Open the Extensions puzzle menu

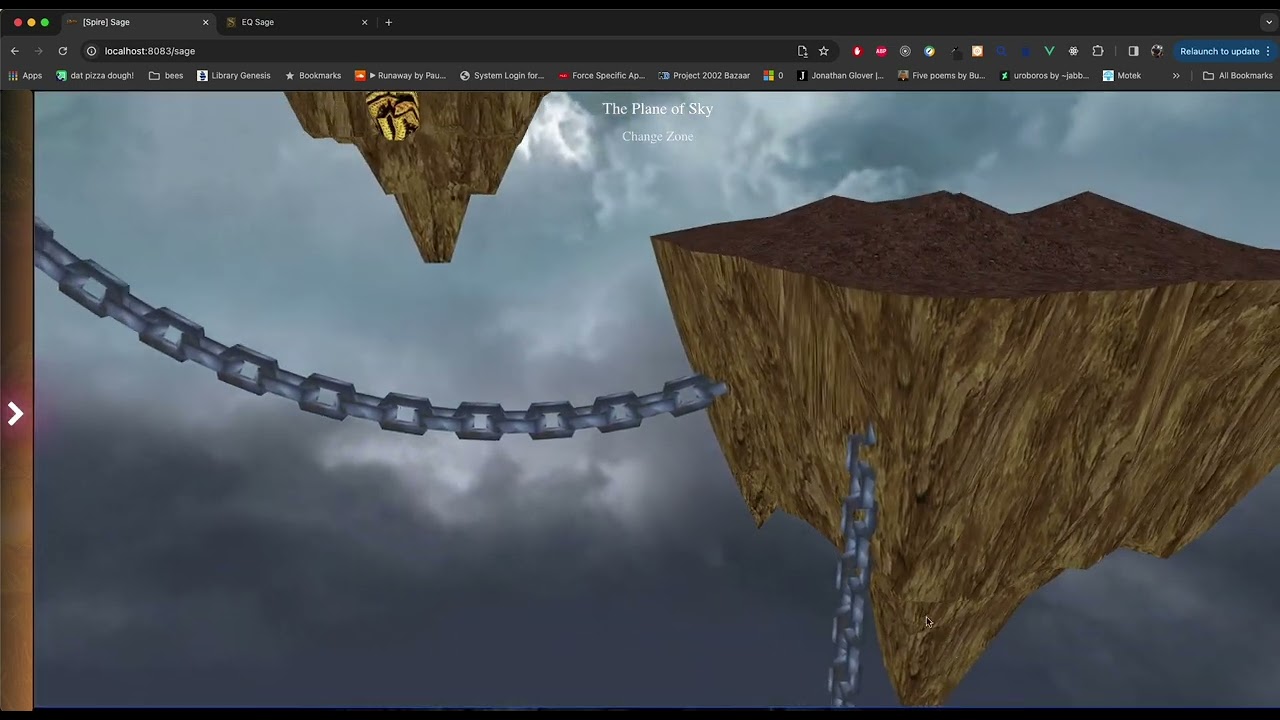pyautogui.click(x=1098, y=51)
